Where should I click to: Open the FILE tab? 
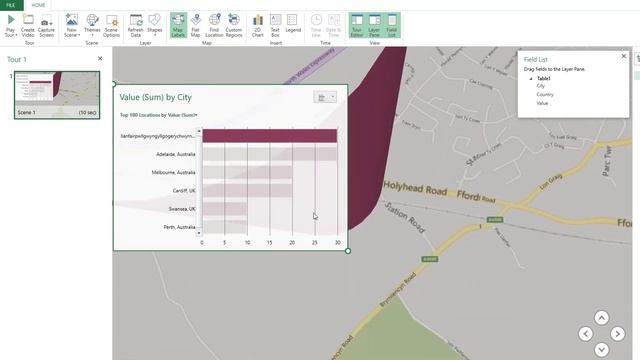point(11,5)
